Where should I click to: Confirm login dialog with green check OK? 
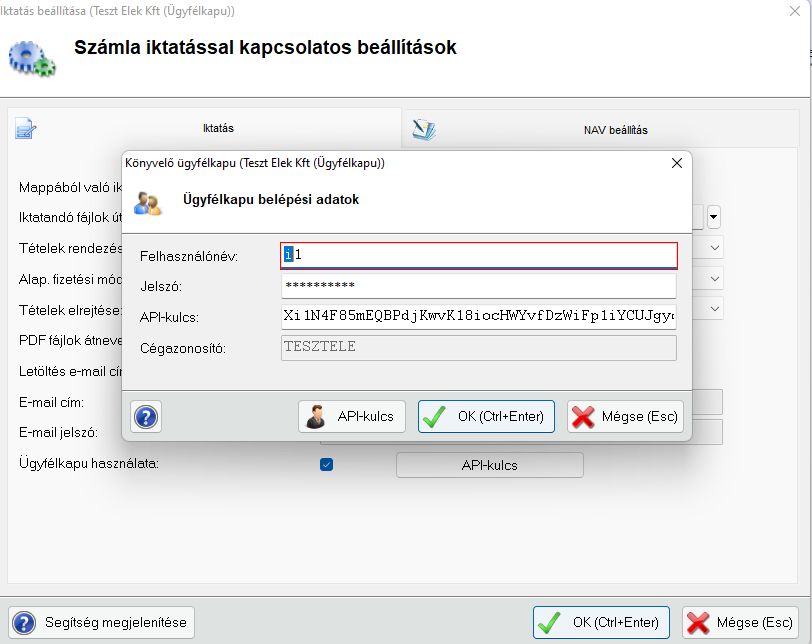coord(486,416)
